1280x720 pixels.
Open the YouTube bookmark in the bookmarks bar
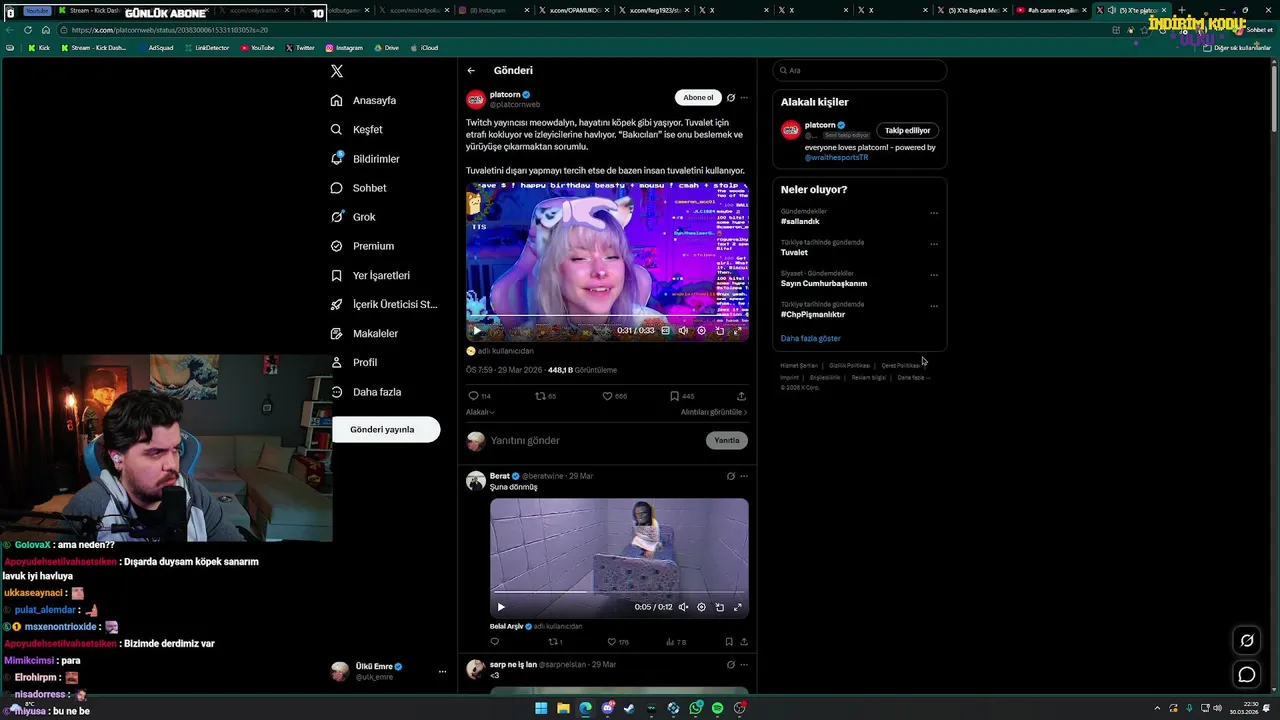(x=257, y=47)
